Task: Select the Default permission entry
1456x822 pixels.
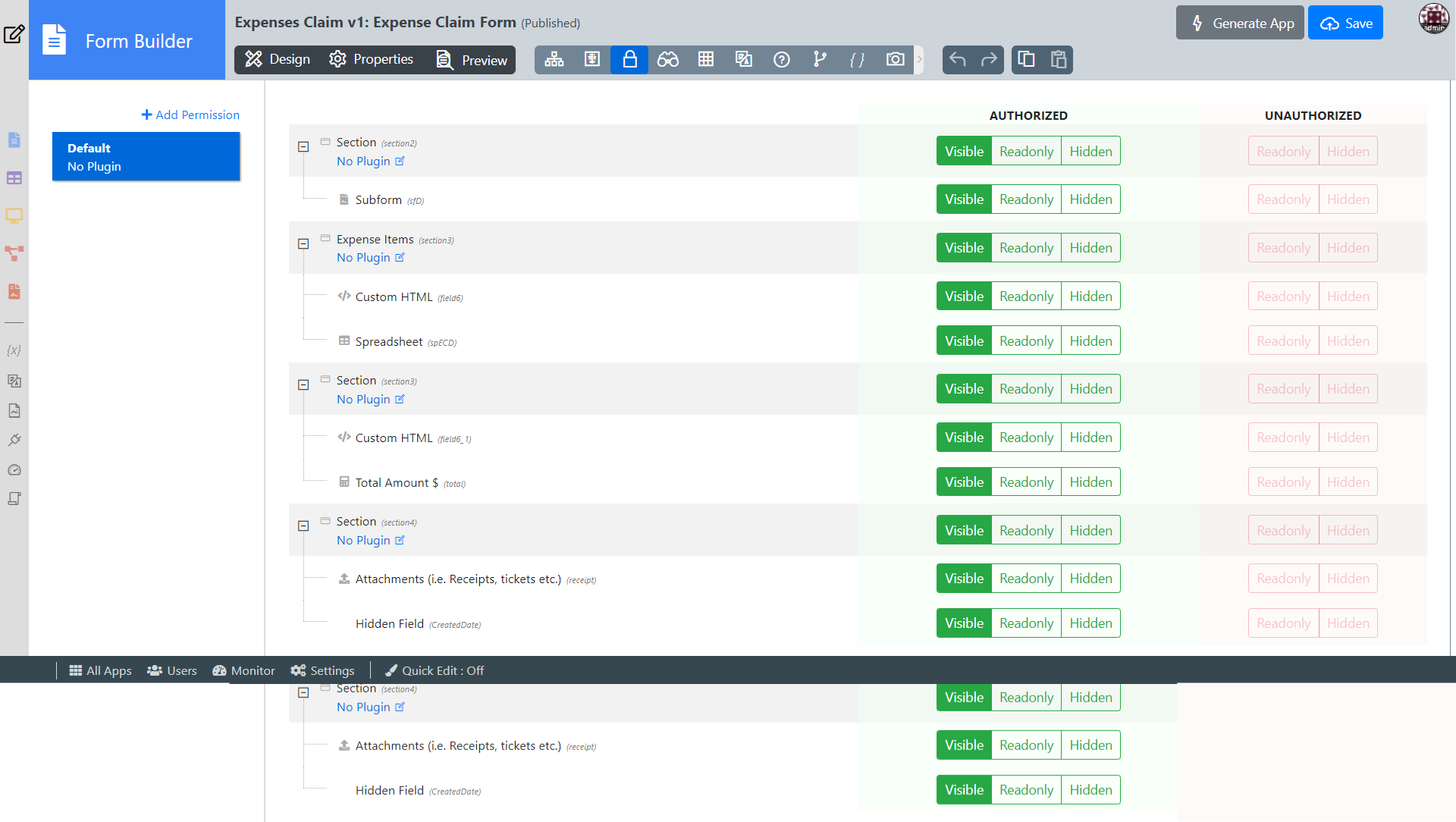Action: (x=146, y=157)
